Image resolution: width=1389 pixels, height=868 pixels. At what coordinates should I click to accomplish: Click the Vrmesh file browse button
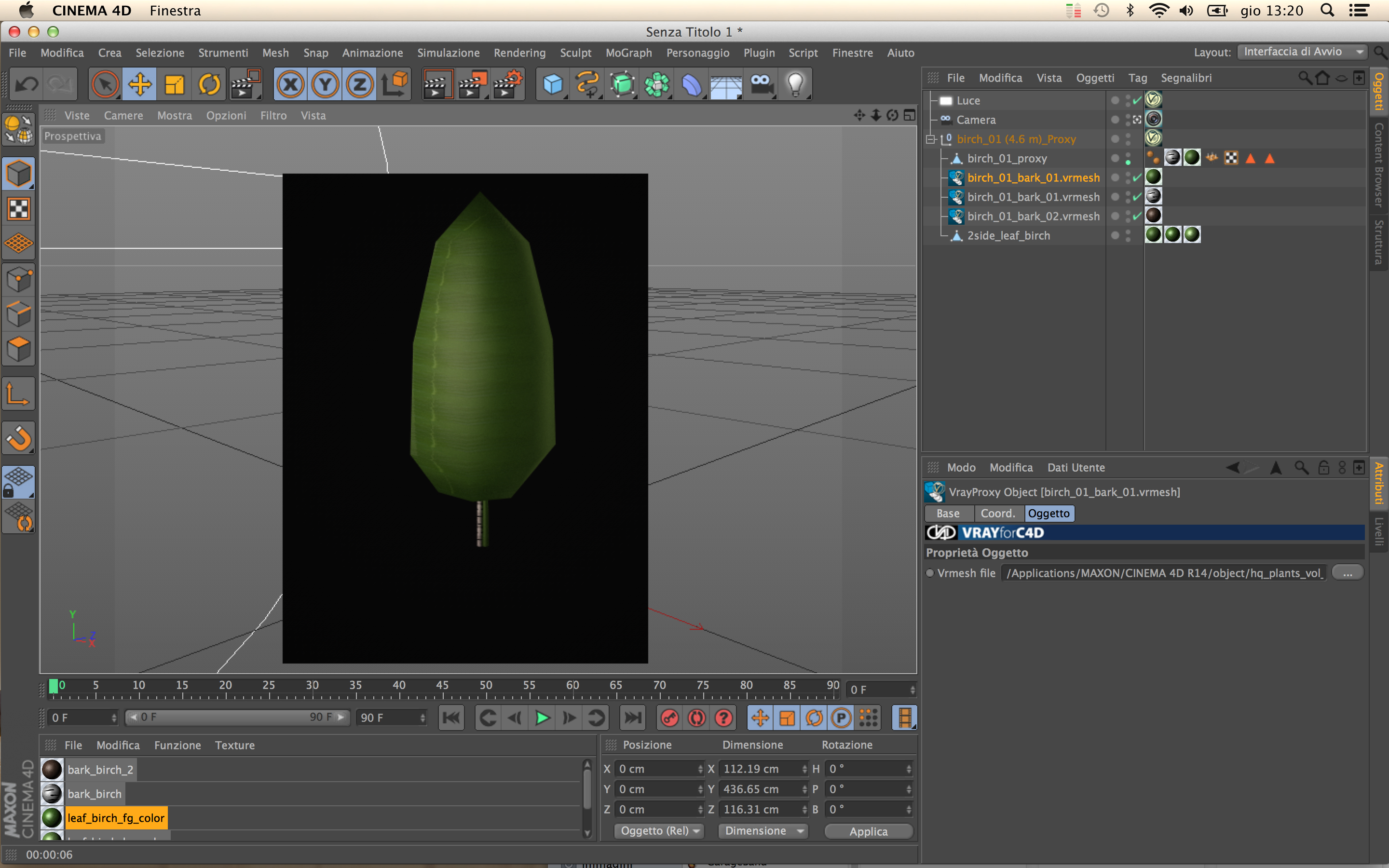coord(1347,573)
